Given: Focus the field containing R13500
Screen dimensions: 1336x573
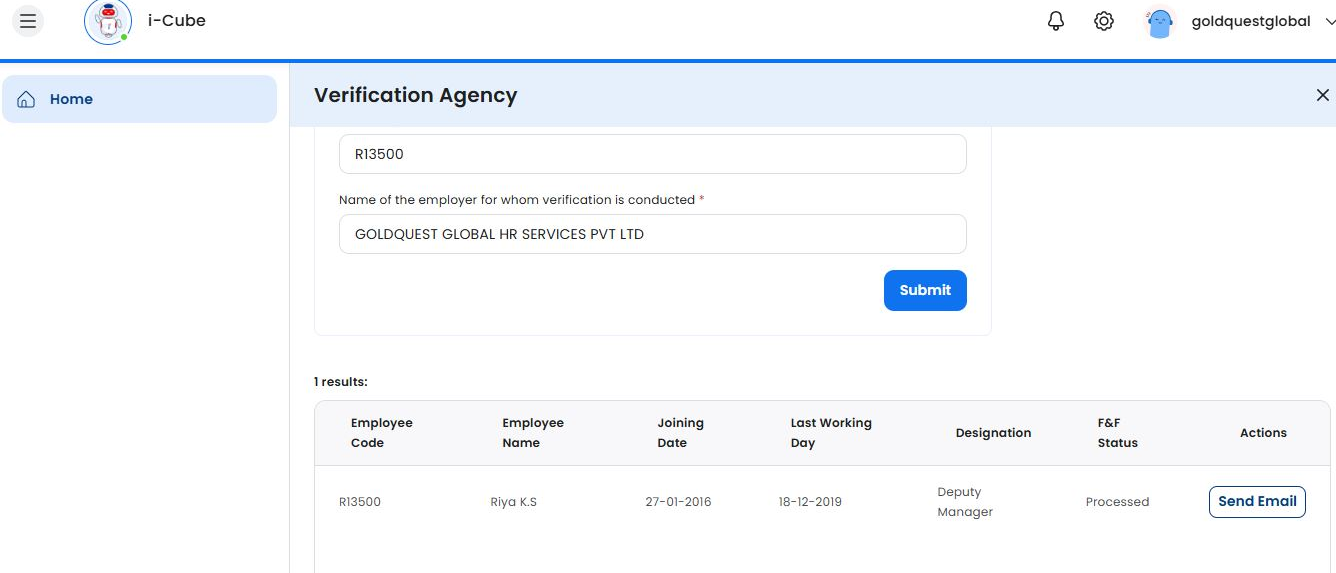Looking at the screenshot, I should [652, 154].
